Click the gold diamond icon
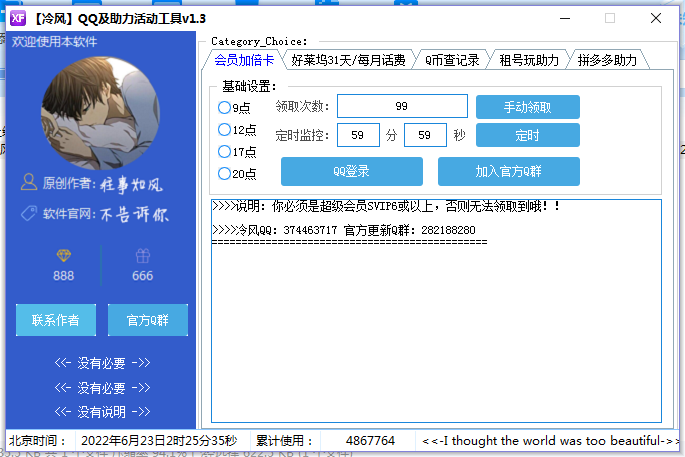Screen dimensions: 685x457 64,255
